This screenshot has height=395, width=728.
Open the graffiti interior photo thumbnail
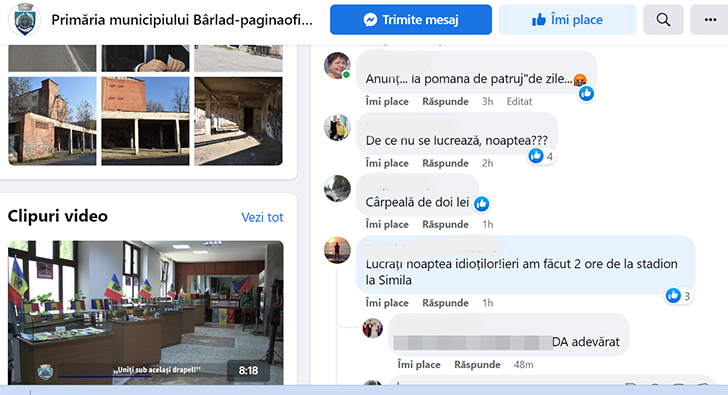click(238, 121)
